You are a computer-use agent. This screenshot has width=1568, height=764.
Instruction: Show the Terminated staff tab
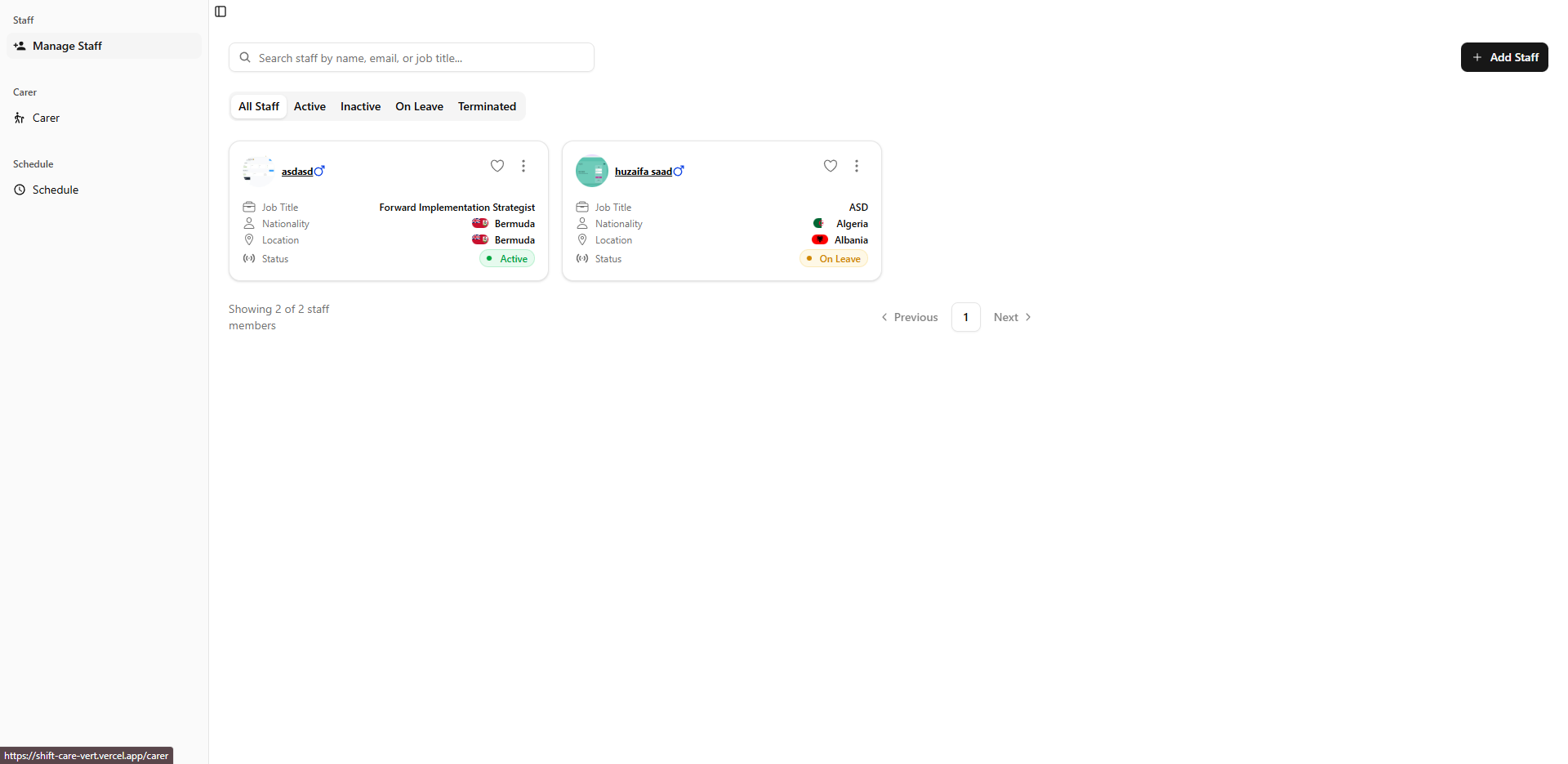pyautogui.click(x=487, y=106)
